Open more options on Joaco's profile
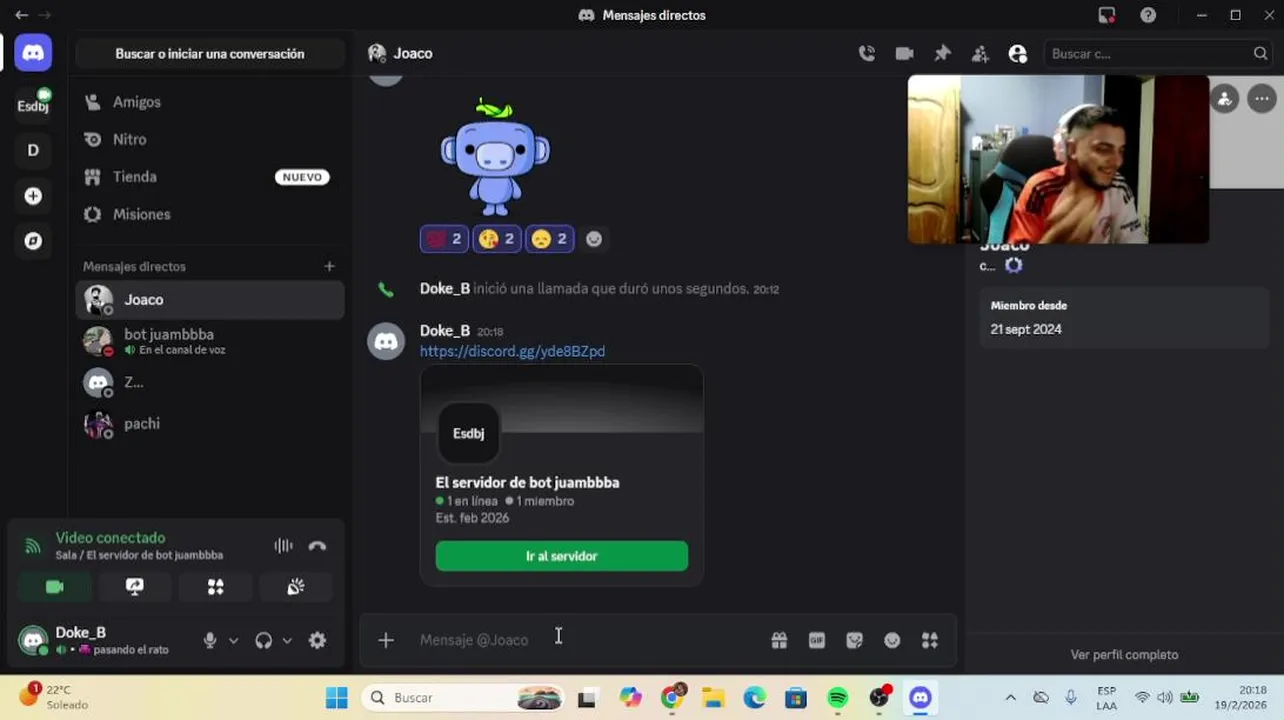The height and width of the screenshot is (720, 1284). click(x=1262, y=99)
